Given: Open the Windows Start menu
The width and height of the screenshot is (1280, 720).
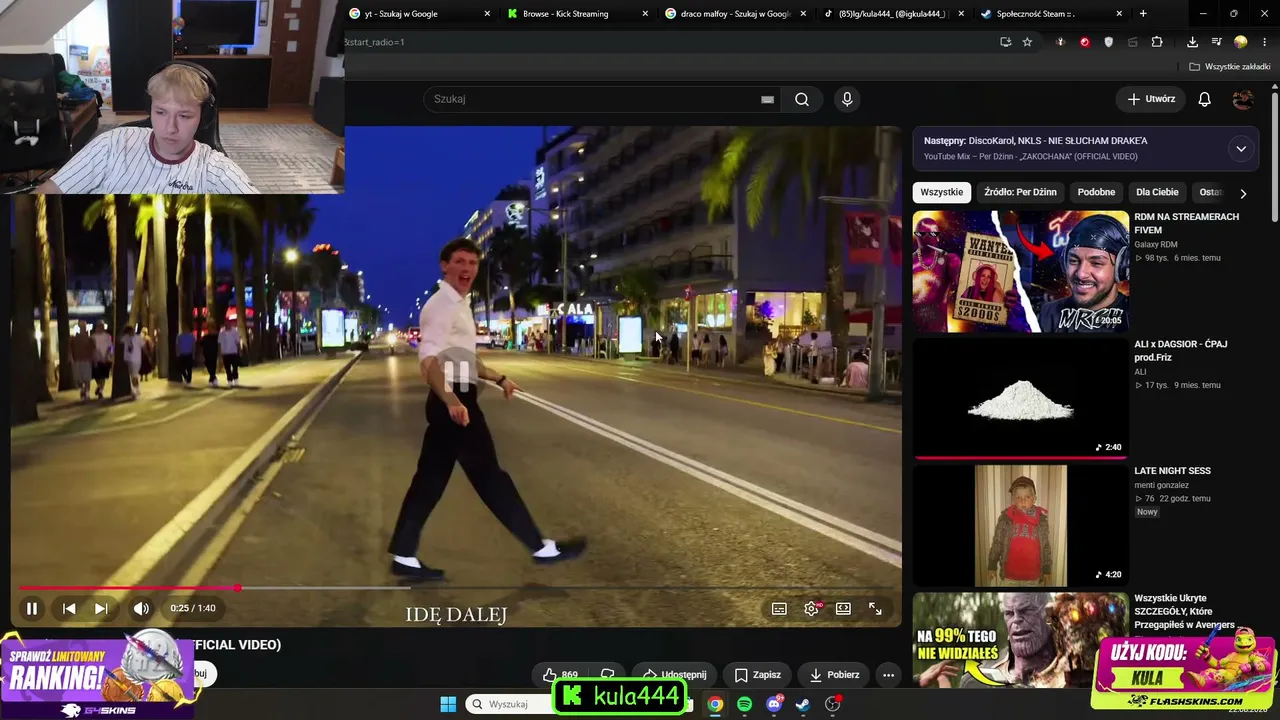Looking at the screenshot, I should click(448, 704).
